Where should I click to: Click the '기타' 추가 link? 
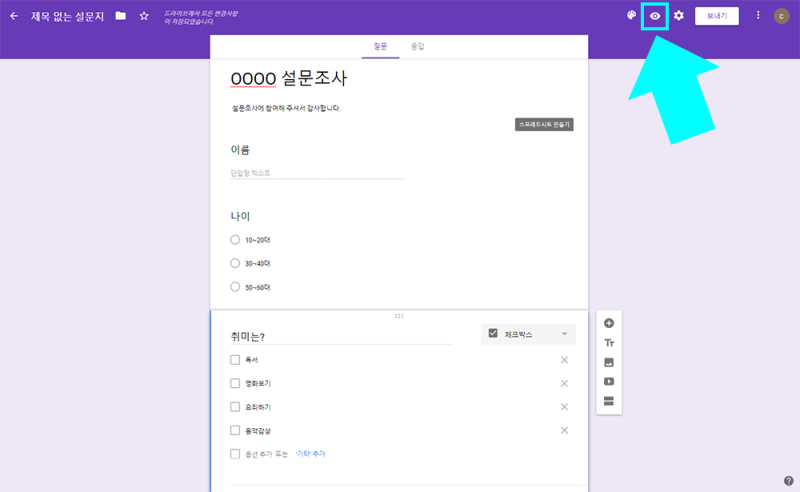pyautogui.click(x=310, y=454)
